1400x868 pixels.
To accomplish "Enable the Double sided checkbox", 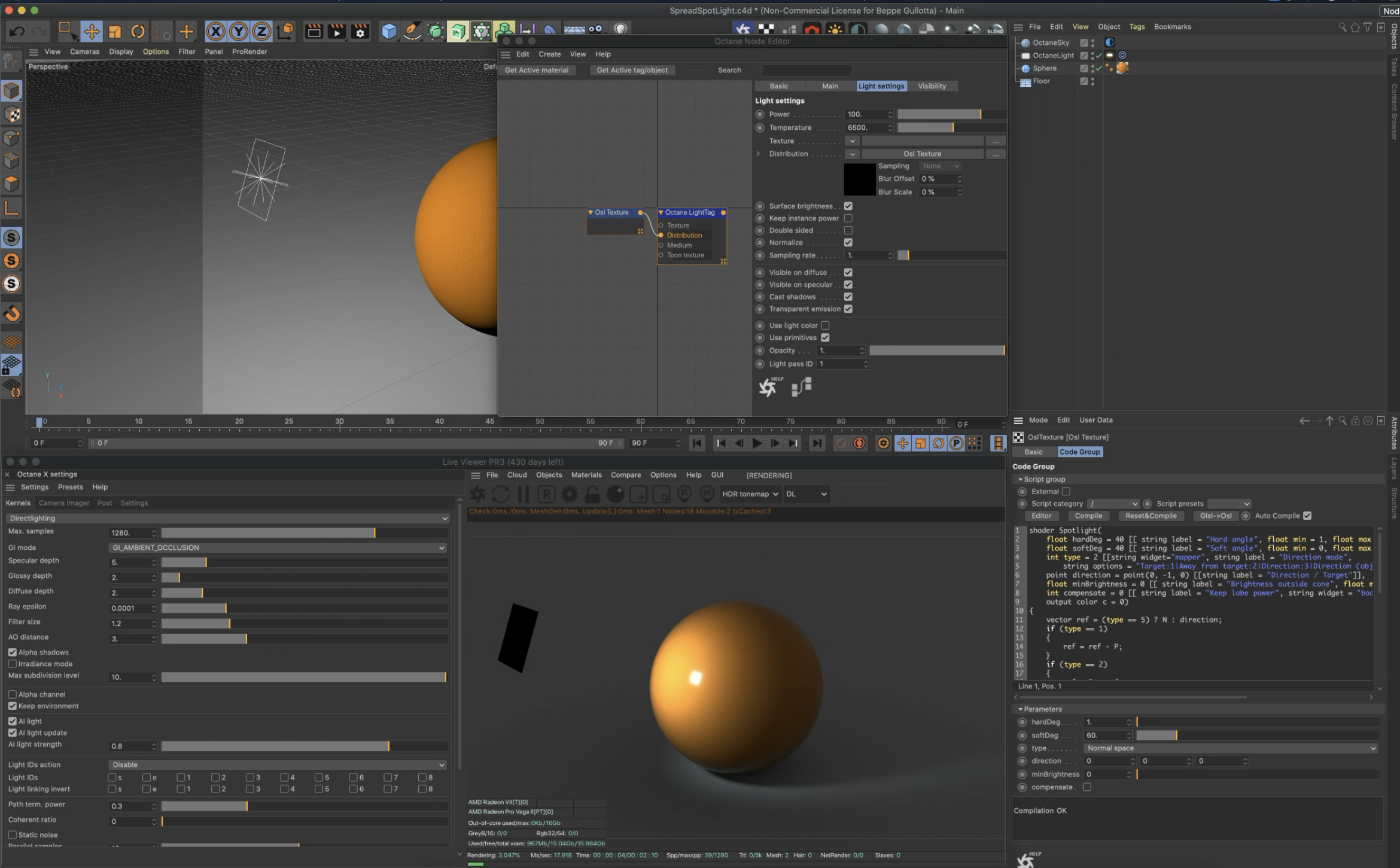I will (848, 230).
